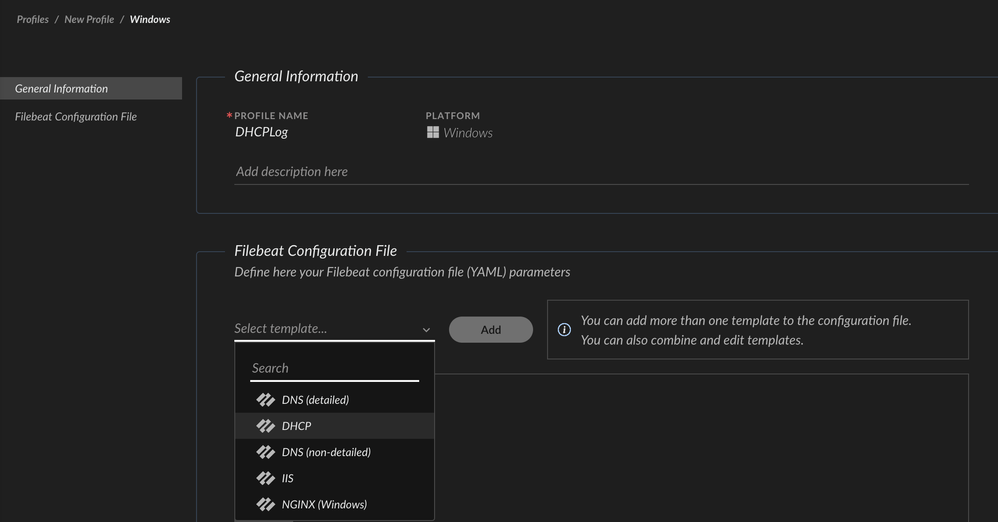
Task: Focus the Add description here field
Action: [600, 172]
